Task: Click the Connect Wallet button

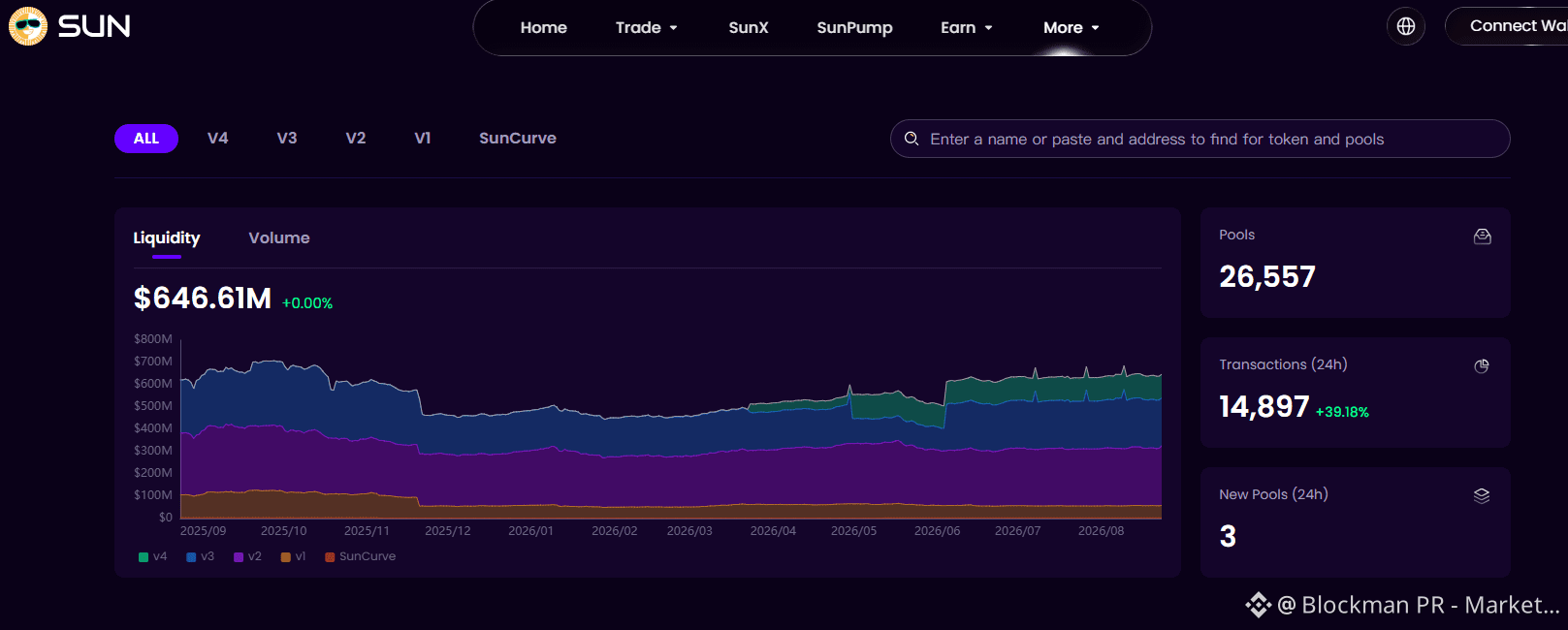Action: point(1506,26)
